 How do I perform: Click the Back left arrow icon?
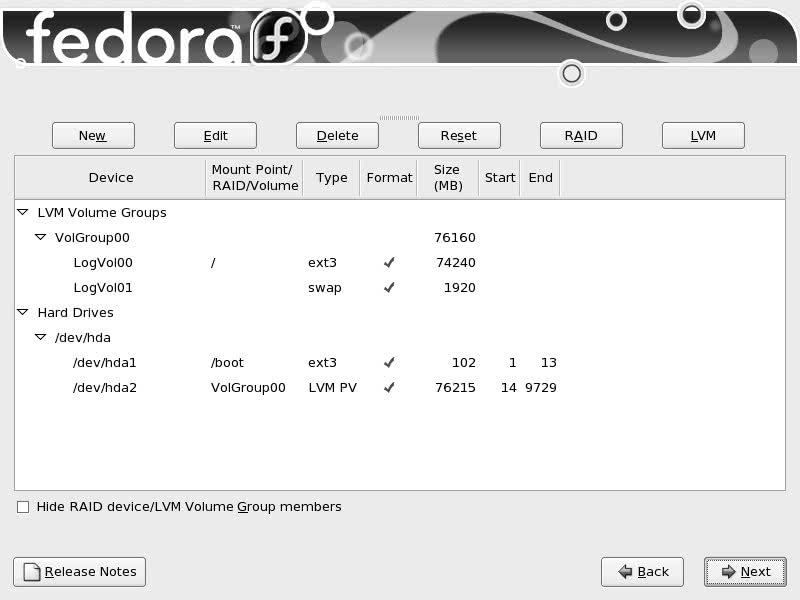(625, 572)
